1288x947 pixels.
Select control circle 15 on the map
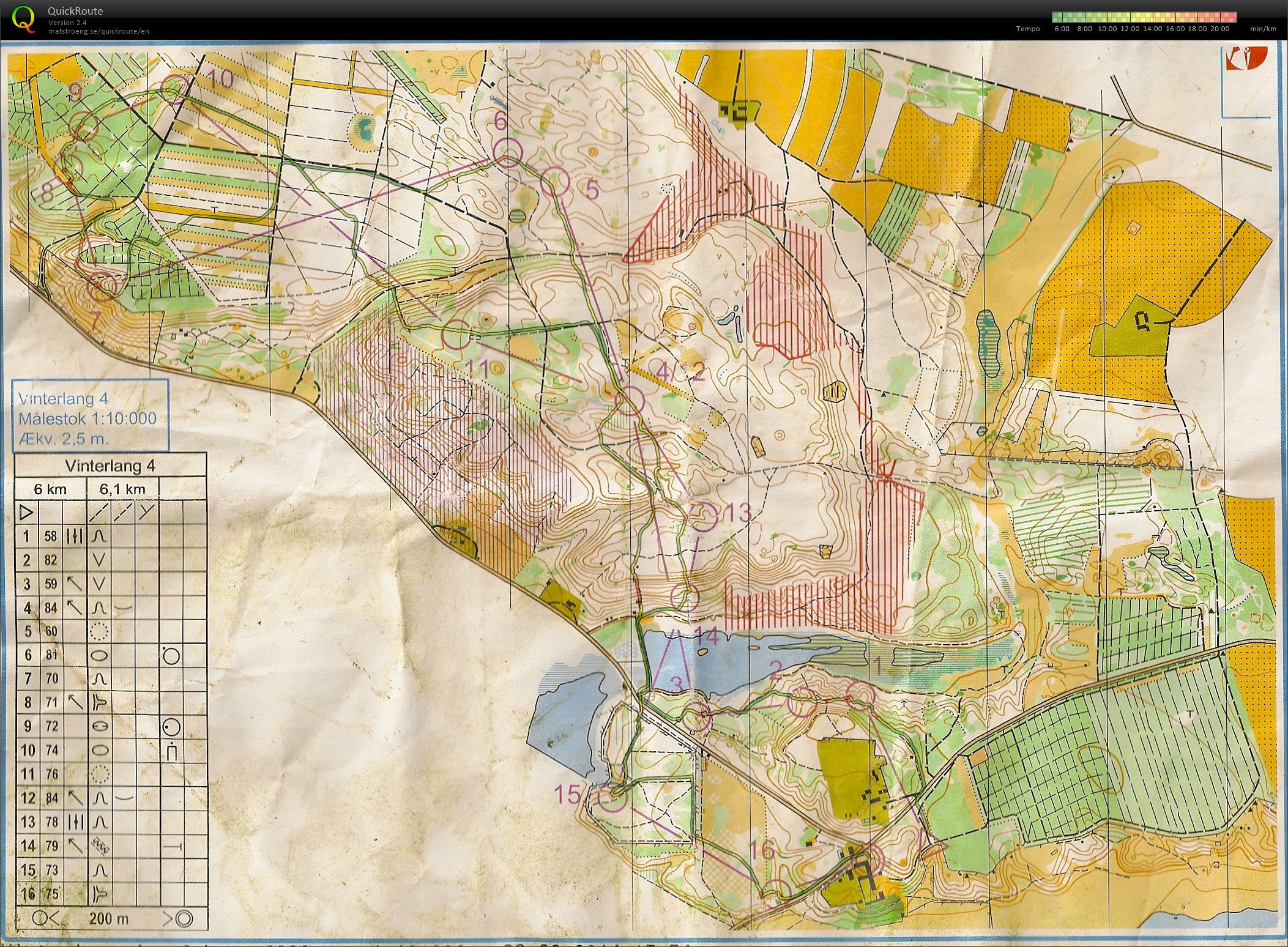pyautogui.click(x=611, y=797)
